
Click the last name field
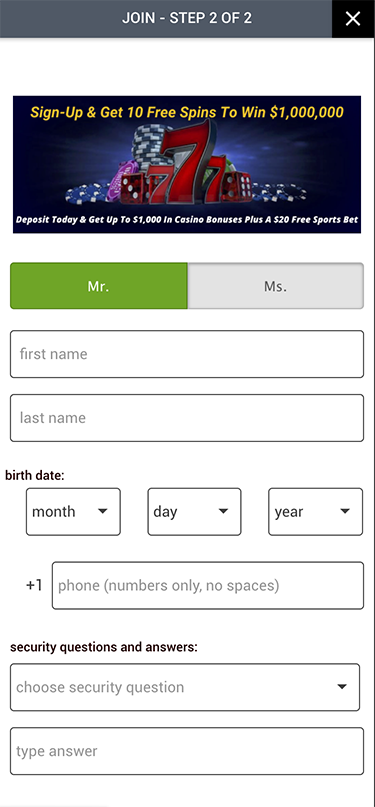point(187,418)
